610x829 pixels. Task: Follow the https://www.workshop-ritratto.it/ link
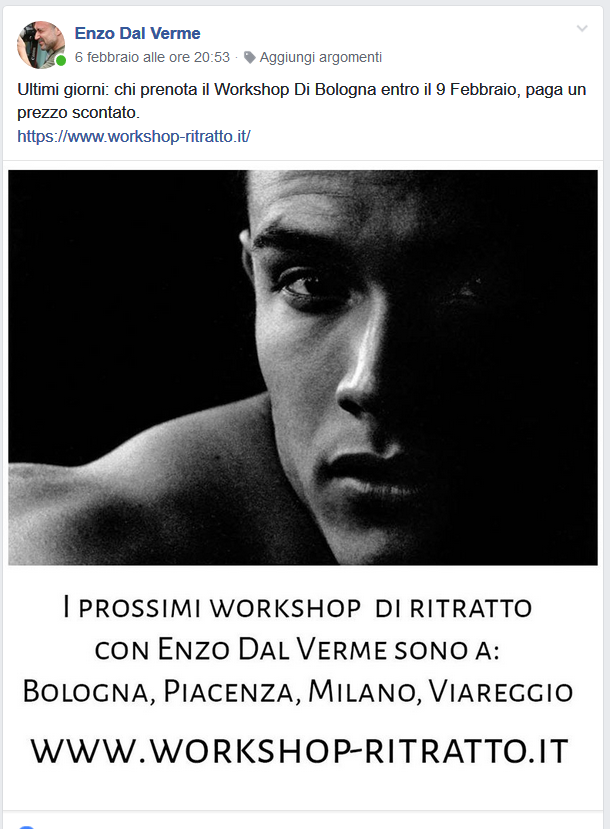pyautogui.click(x=134, y=136)
